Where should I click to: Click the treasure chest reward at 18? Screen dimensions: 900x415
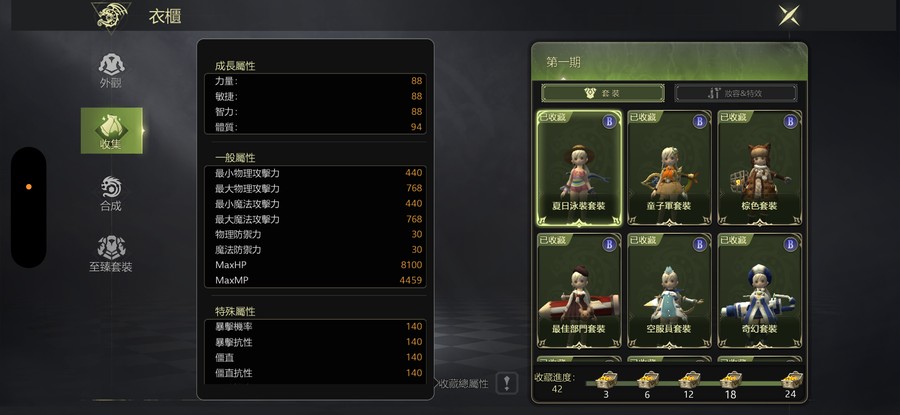tap(731, 381)
